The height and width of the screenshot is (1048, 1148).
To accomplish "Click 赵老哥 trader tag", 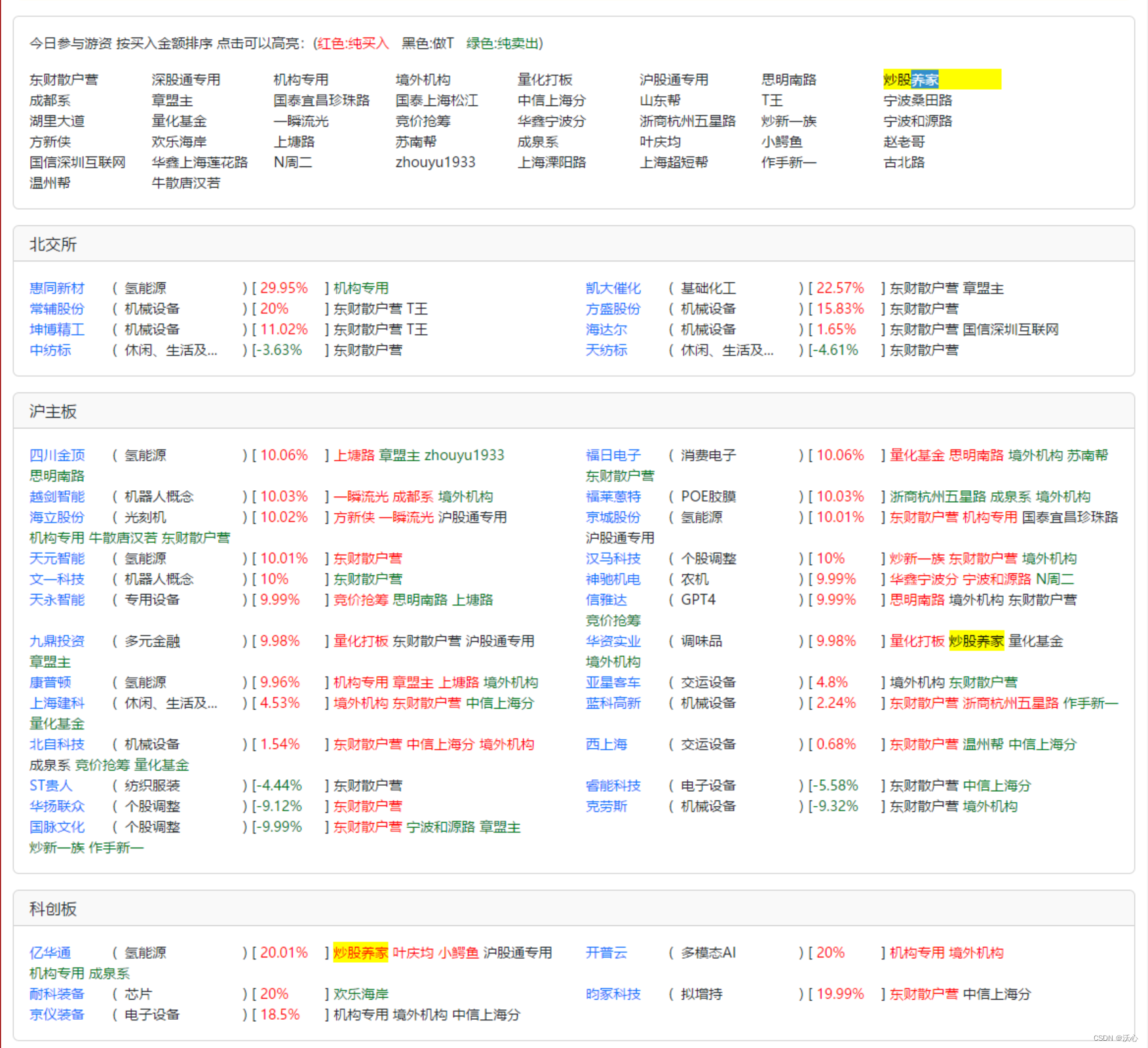I will [904, 142].
